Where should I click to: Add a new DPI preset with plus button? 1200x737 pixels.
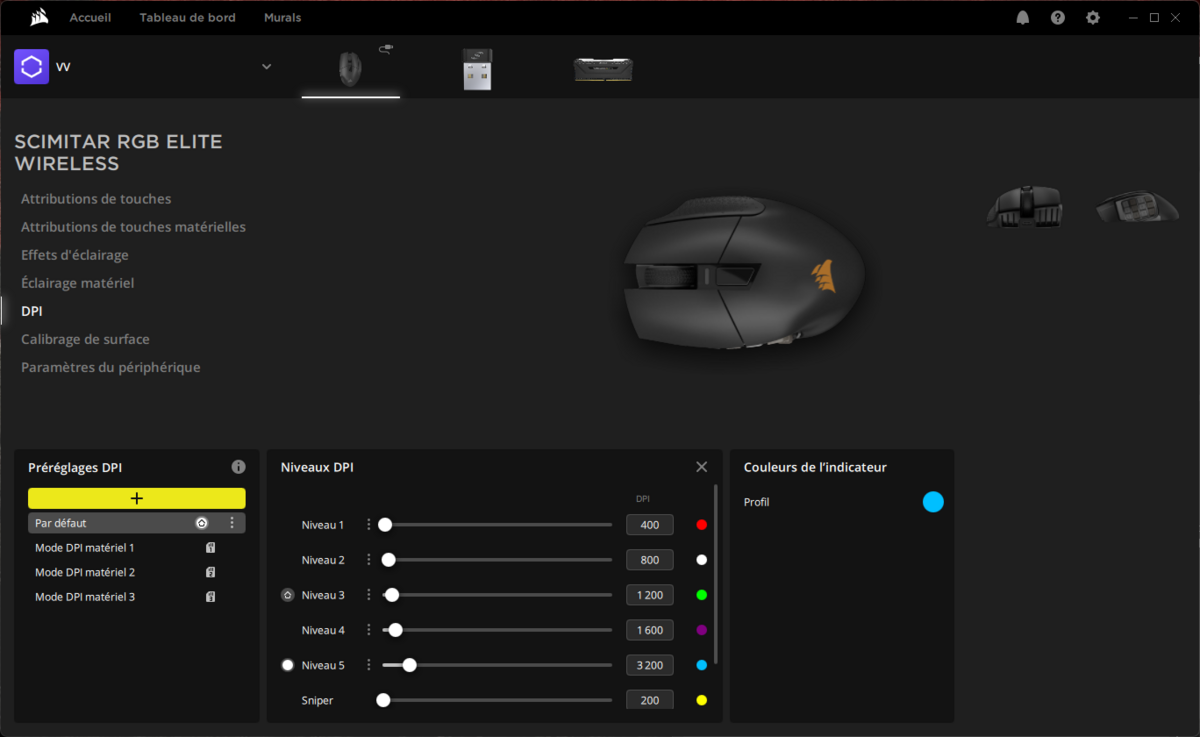[x=137, y=498]
